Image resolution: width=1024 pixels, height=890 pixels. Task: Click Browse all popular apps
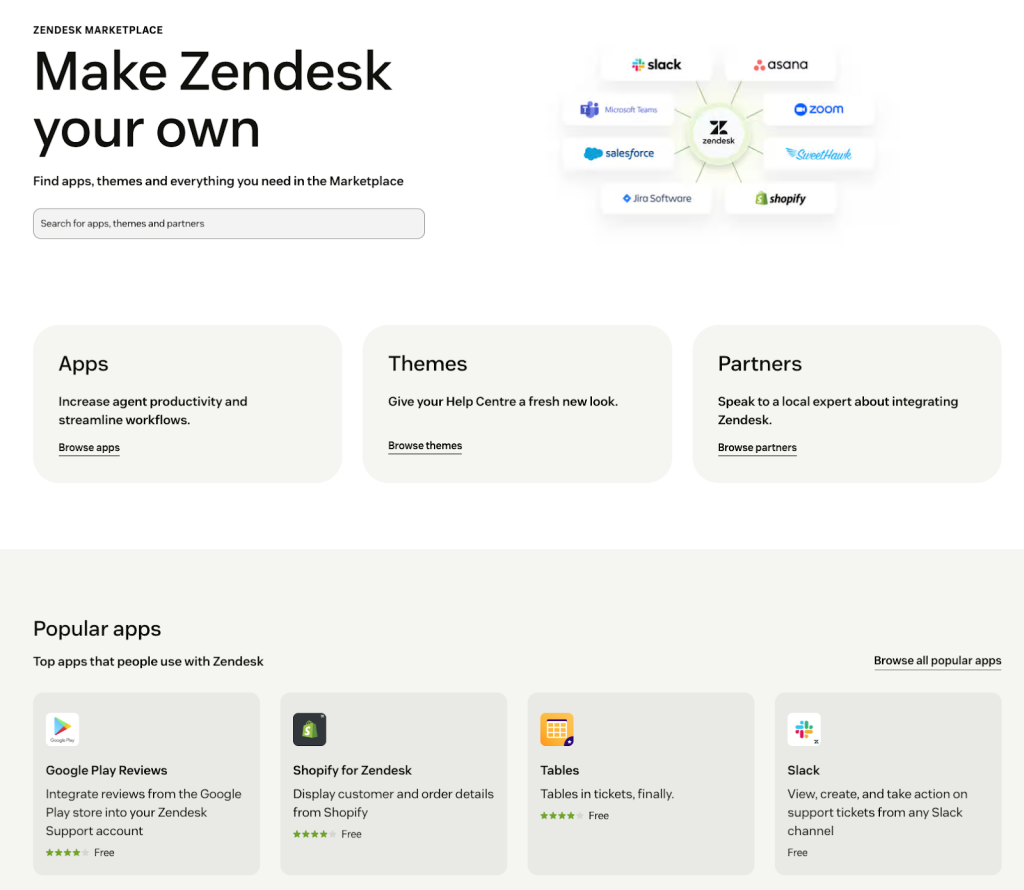click(x=937, y=660)
